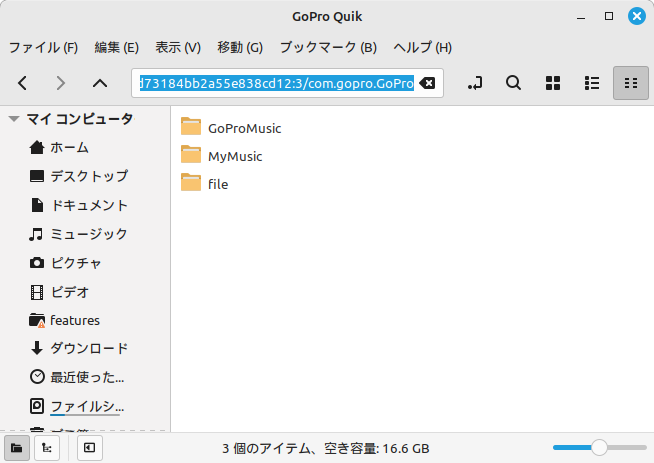654x463 pixels.
Task: Open the ブックマーク (B) menu
Action: point(328,47)
